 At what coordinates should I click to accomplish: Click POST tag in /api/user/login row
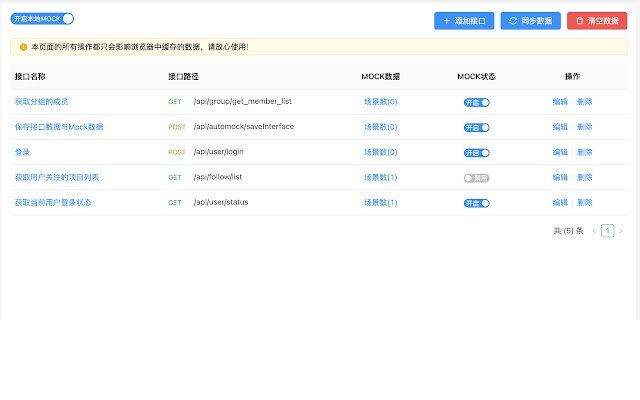point(177,152)
